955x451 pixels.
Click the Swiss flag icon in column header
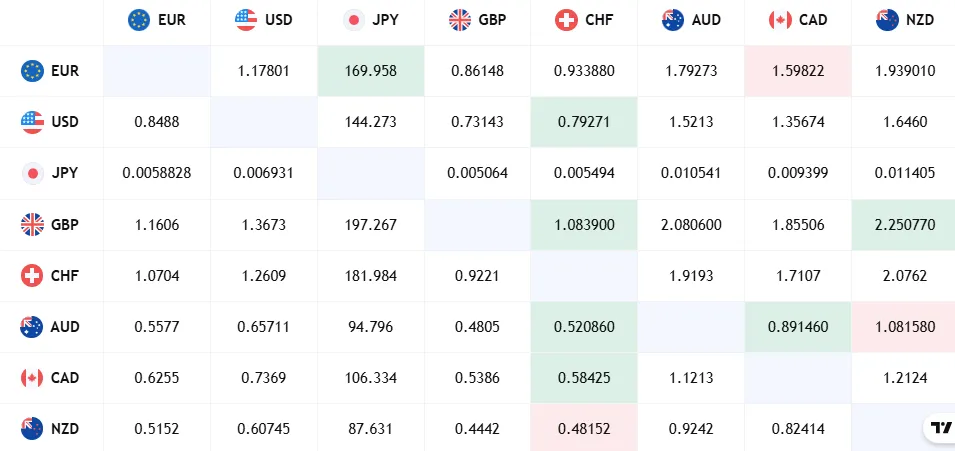point(567,19)
